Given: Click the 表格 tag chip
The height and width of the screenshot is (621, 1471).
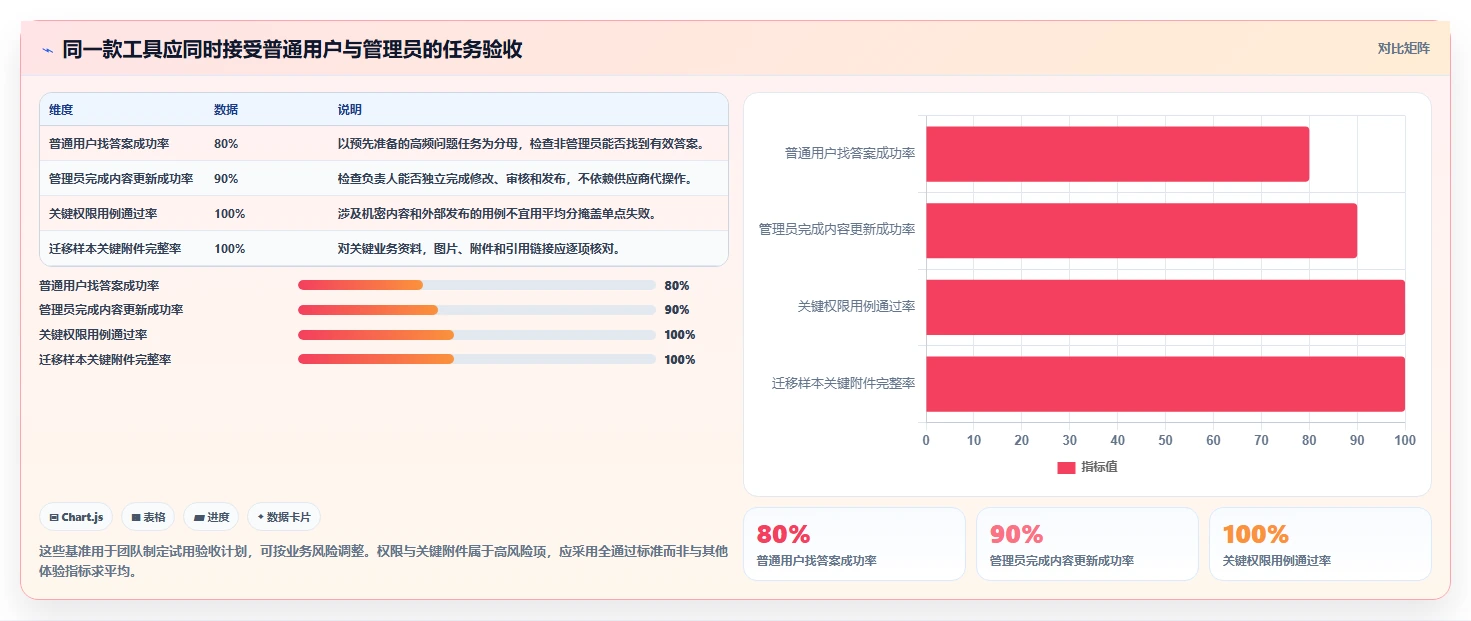Looking at the screenshot, I should [148, 517].
